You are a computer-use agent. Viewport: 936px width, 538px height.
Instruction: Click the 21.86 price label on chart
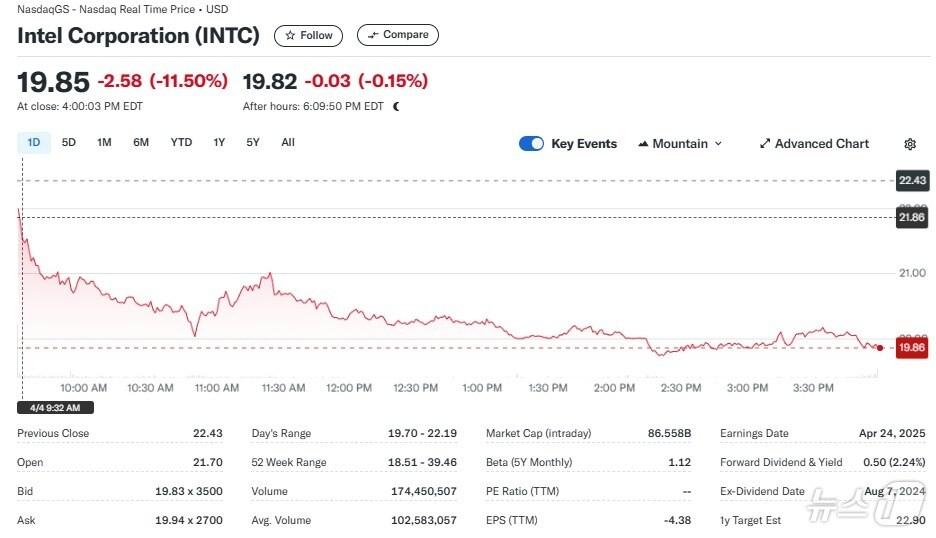[911, 218]
